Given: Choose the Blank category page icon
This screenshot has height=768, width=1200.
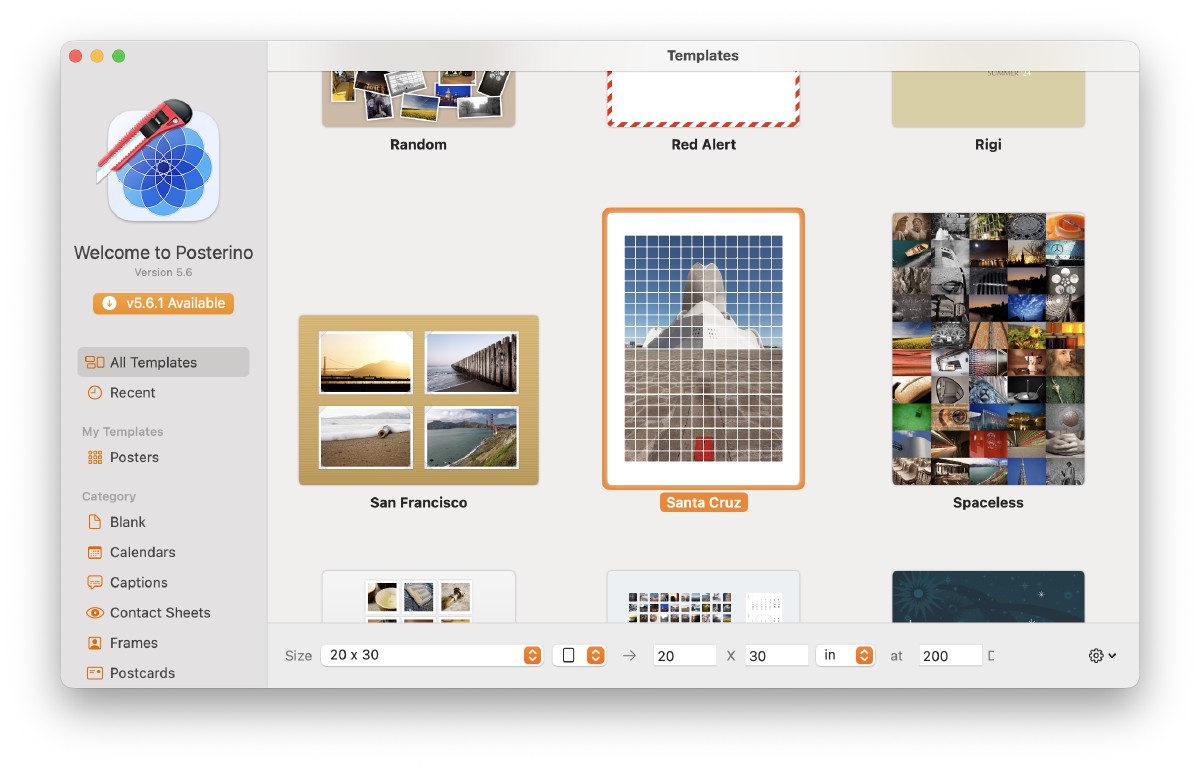Looking at the screenshot, I should [95, 522].
